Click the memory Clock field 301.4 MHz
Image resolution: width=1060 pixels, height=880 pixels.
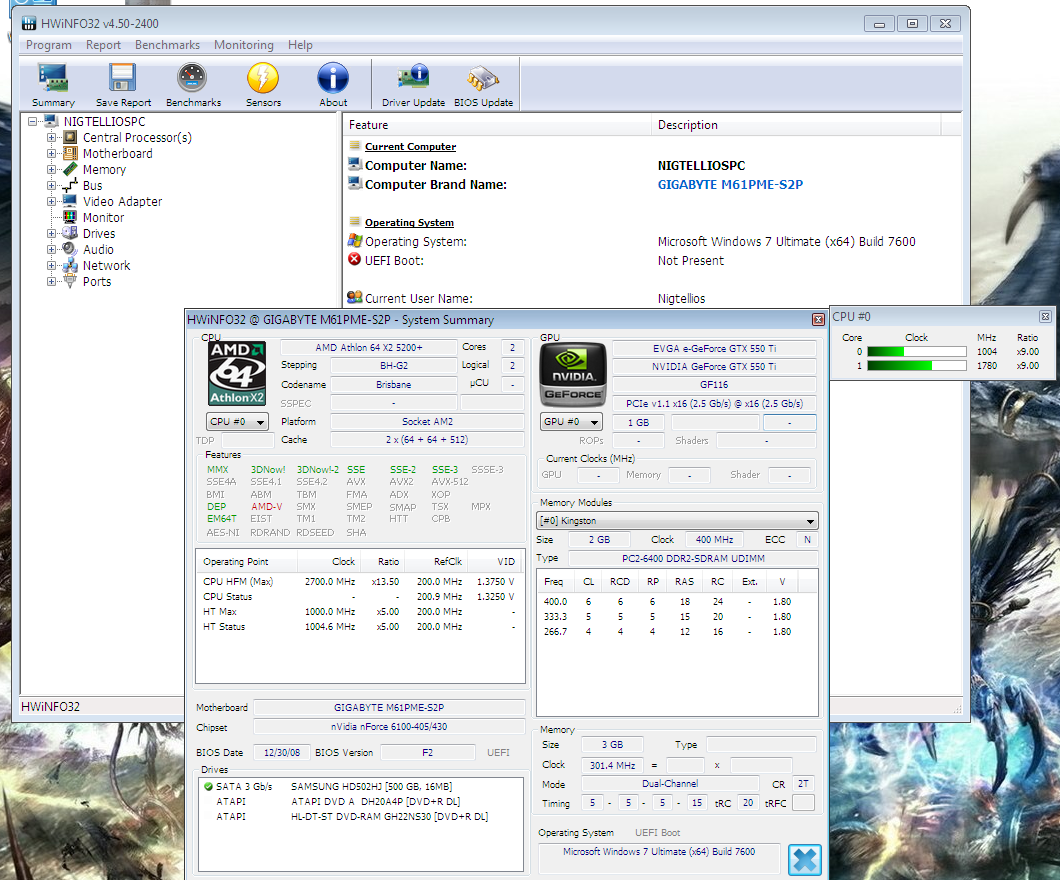tap(612, 765)
